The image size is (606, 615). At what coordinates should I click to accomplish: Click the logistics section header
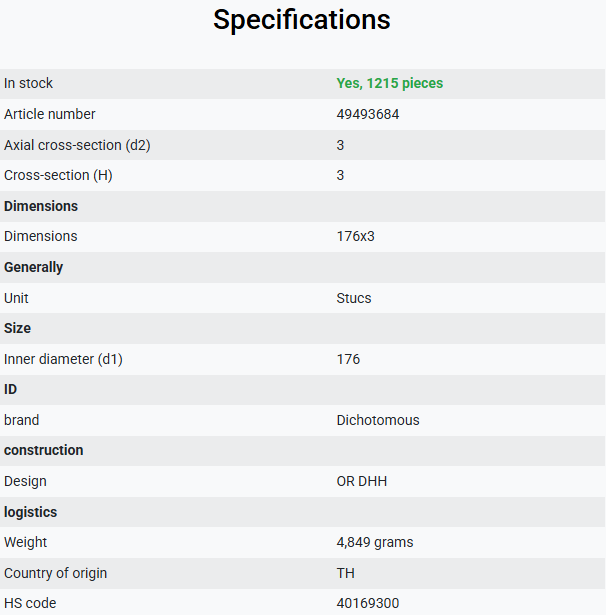click(x=30, y=512)
